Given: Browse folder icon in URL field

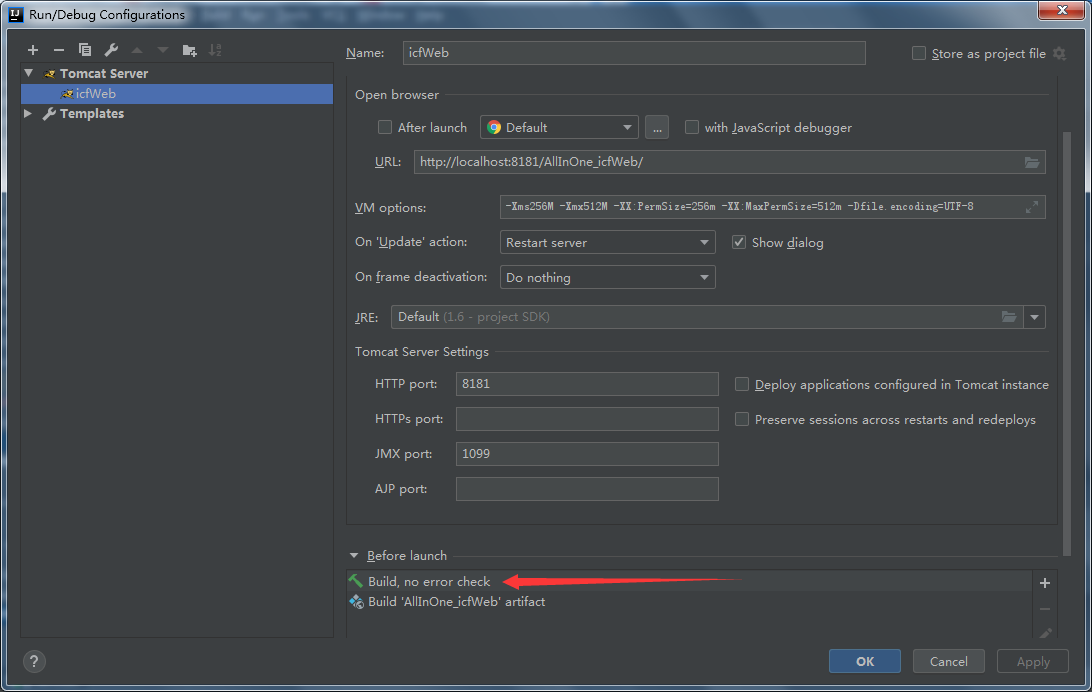Looking at the screenshot, I should pos(1031,162).
